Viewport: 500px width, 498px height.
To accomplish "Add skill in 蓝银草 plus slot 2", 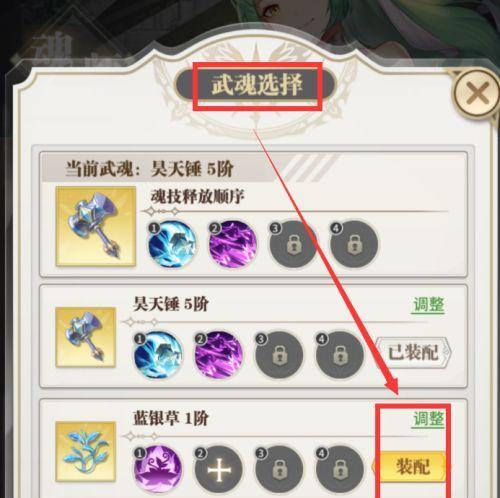I will pos(219,469).
